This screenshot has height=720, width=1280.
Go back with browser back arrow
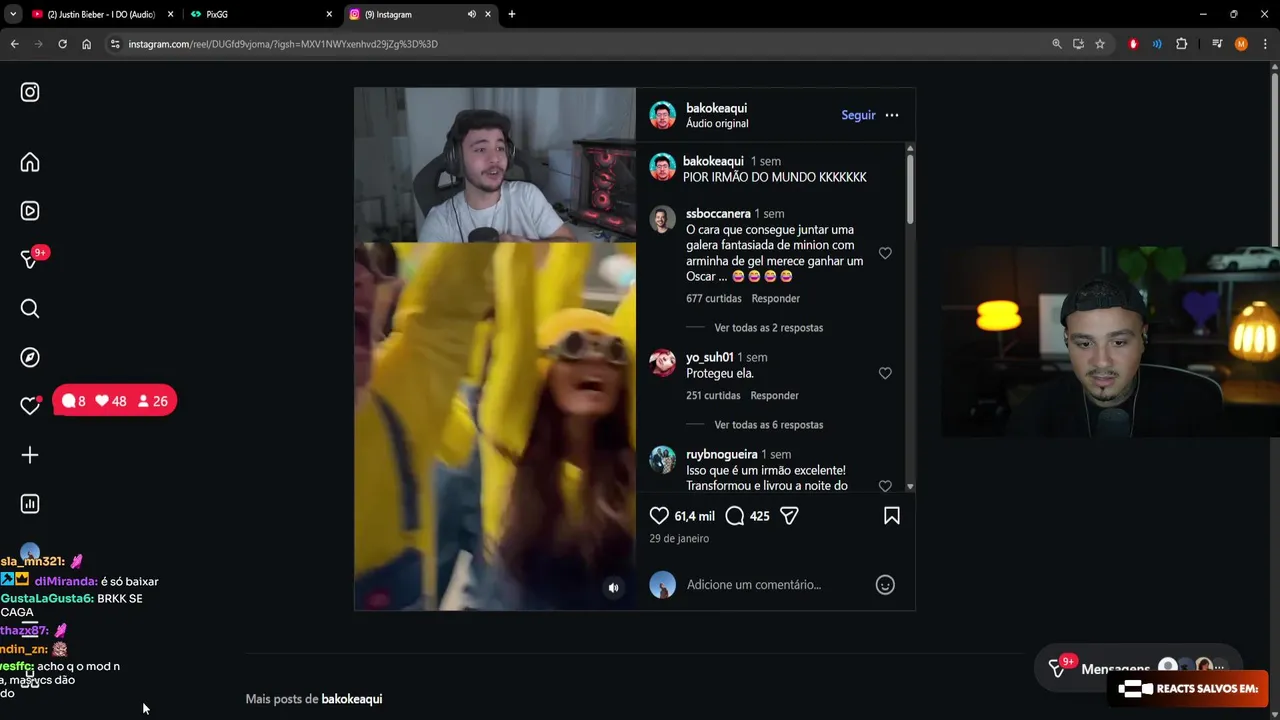14,44
